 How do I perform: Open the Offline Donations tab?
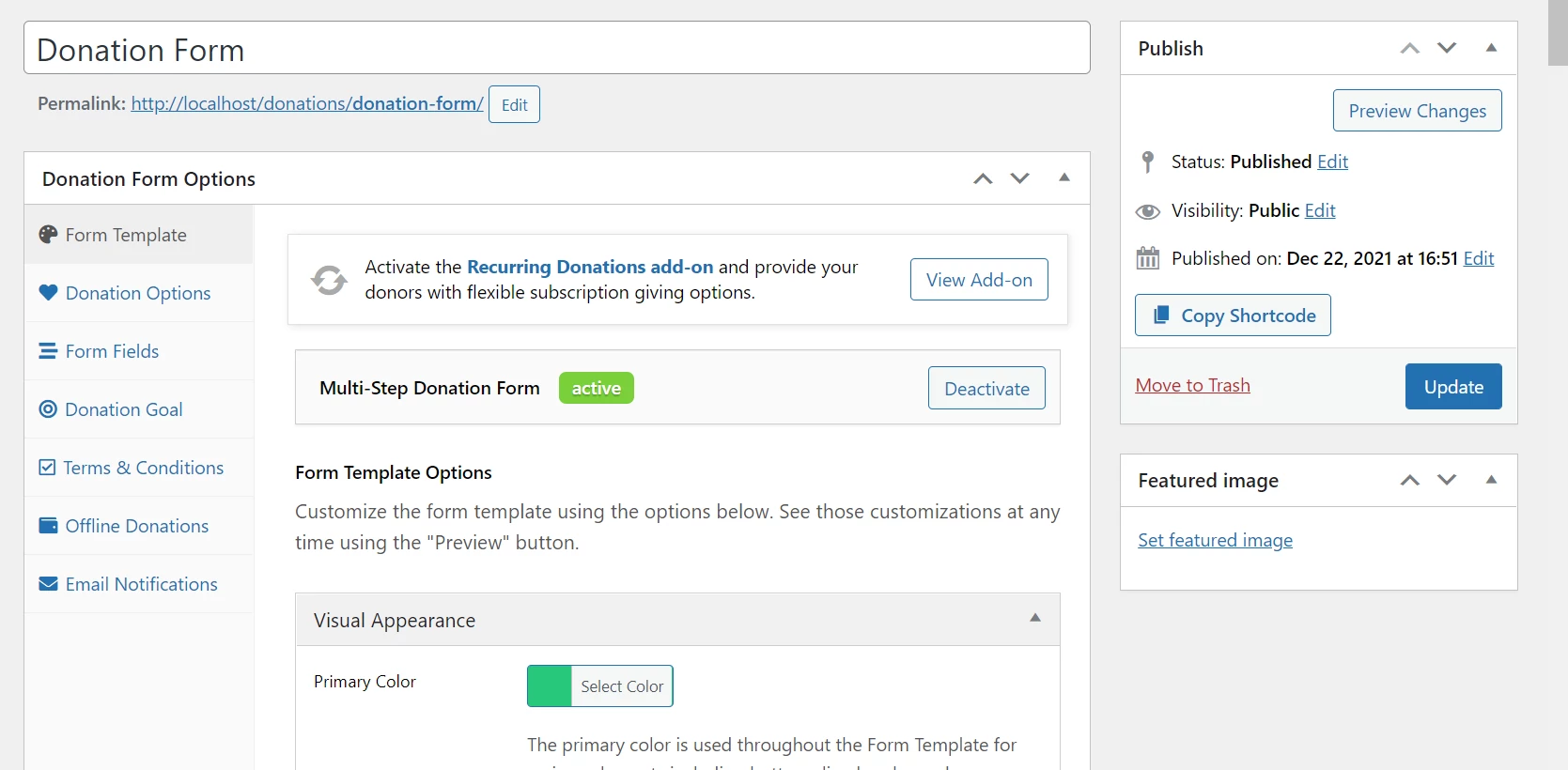pyautogui.click(x=139, y=526)
